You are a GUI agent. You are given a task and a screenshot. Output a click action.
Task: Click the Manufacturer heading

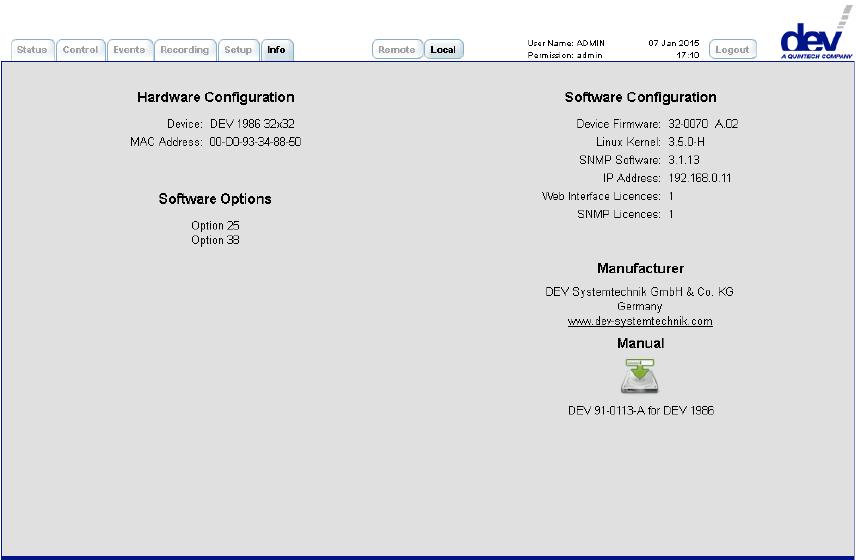click(640, 268)
